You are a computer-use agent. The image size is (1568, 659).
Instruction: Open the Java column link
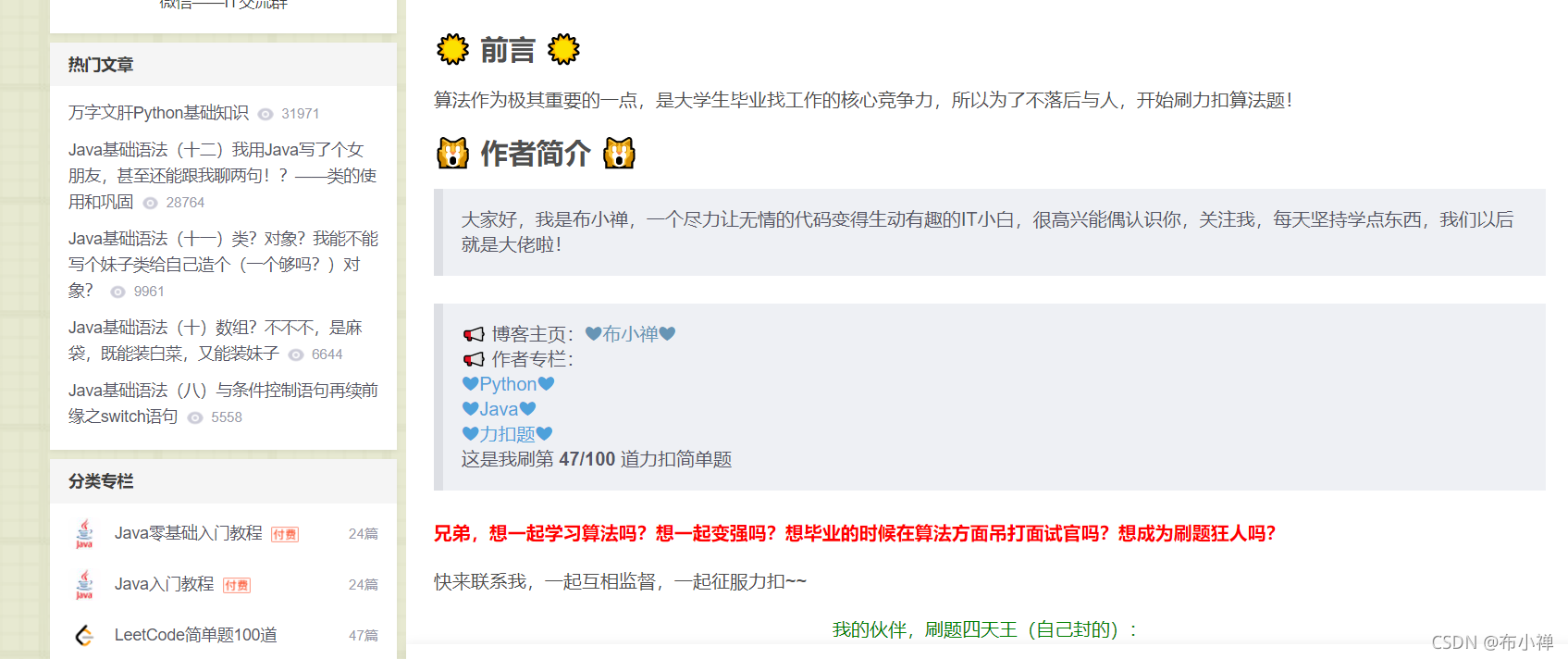[x=499, y=409]
